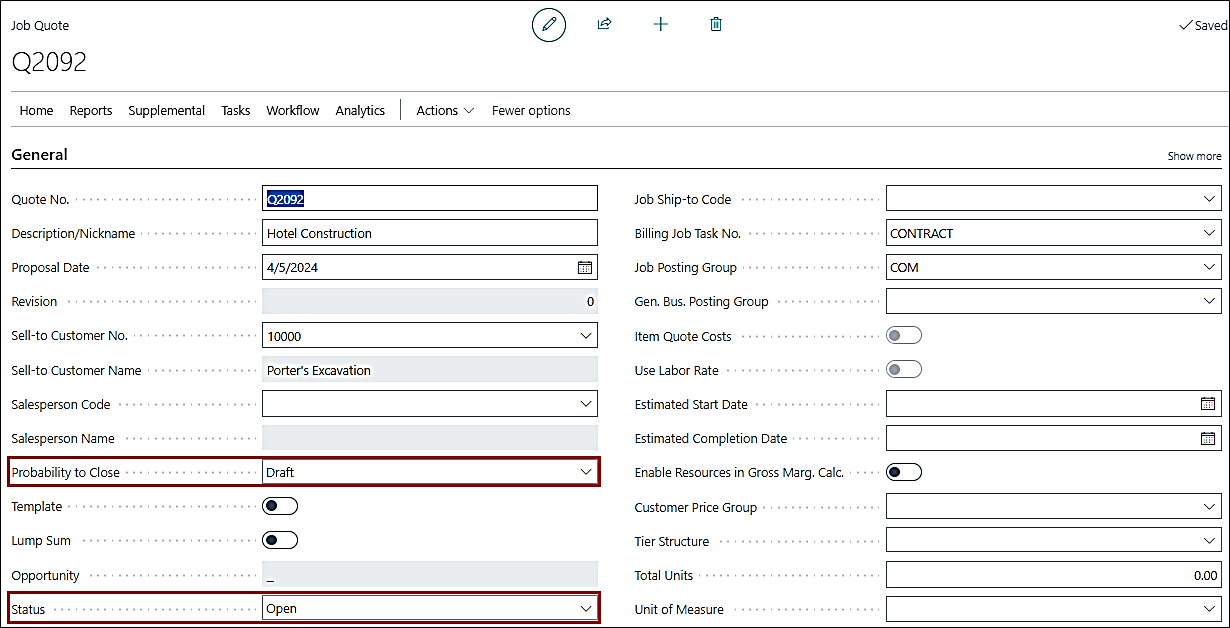Screen dimensions: 1230x628
Task: Click the plus icon to add new
Action: coord(660,24)
